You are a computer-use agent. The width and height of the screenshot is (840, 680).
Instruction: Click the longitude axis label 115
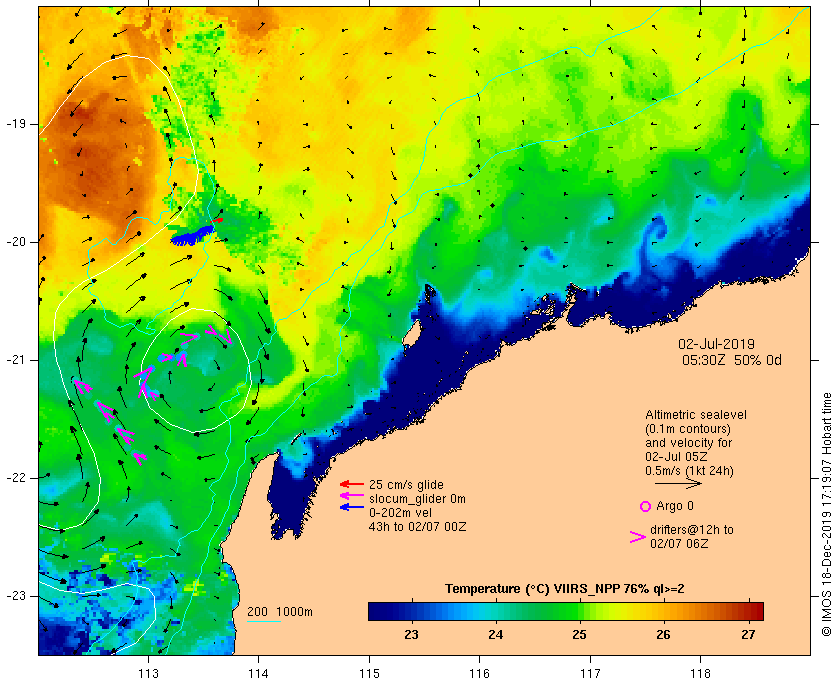[369, 673]
